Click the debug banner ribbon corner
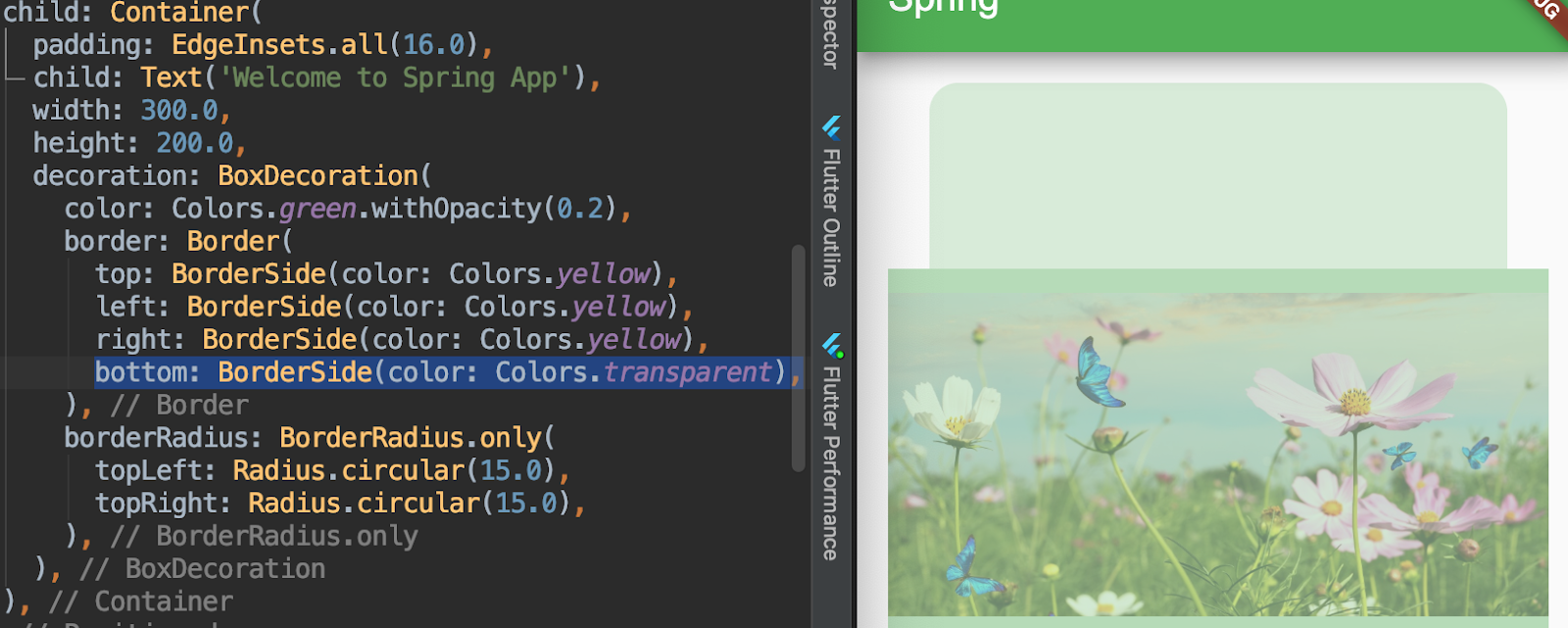This screenshot has height=628, width=1568. click(x=1546, y=14)
